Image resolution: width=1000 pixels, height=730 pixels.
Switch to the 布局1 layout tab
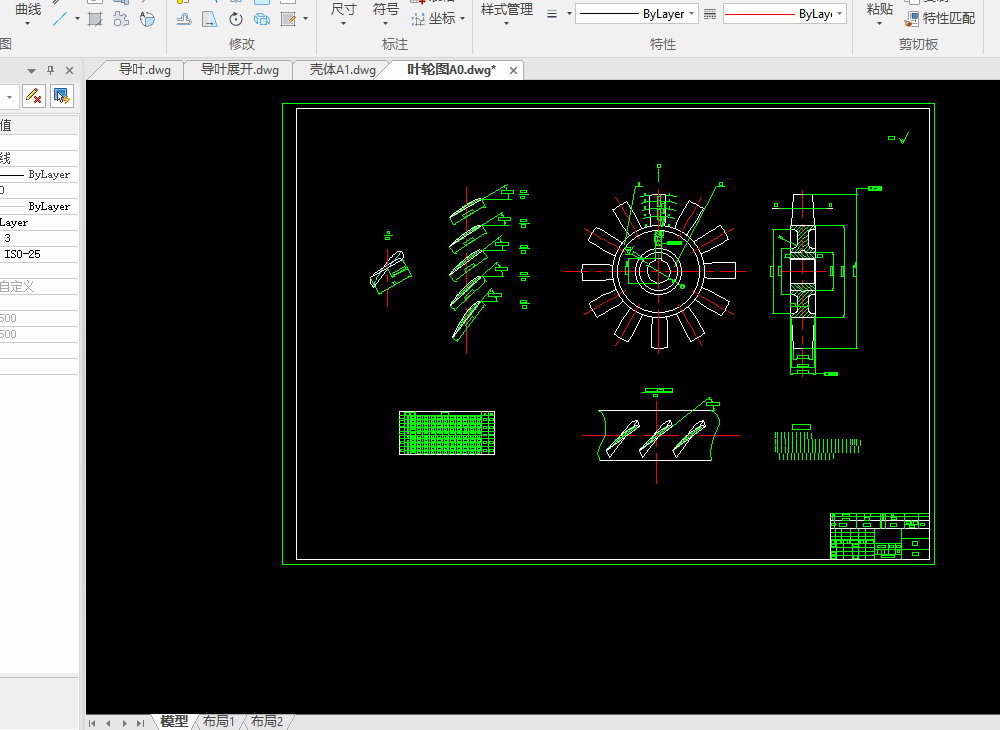(218, 721)
